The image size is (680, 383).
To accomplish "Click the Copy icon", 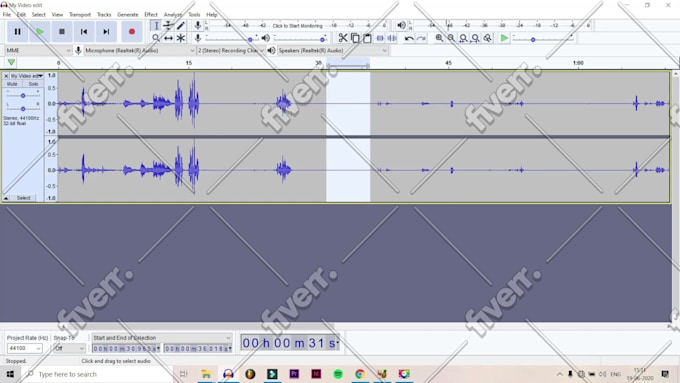I will click(x=355, y=38).
